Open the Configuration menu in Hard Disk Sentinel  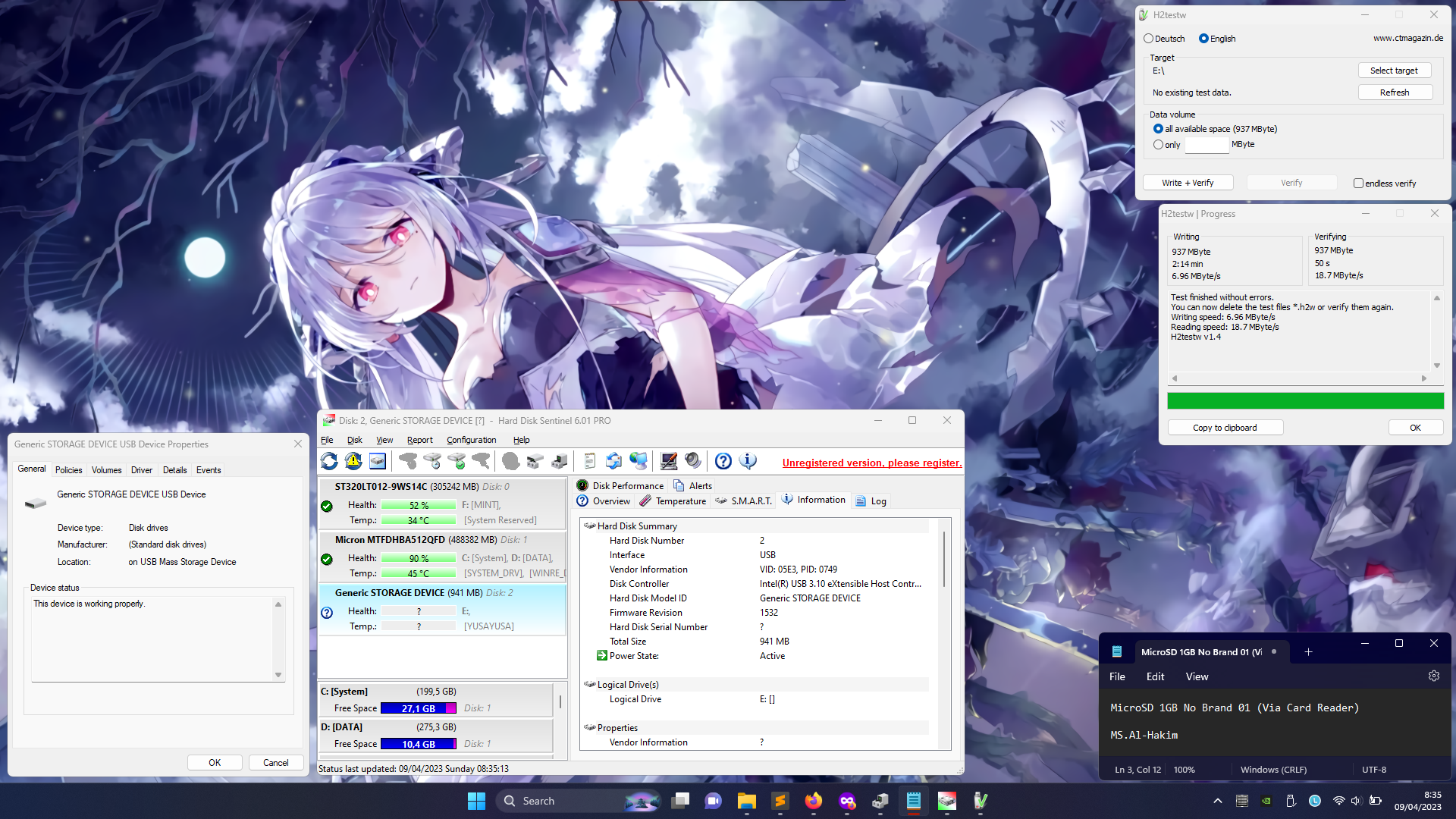[x=471, y=440]
